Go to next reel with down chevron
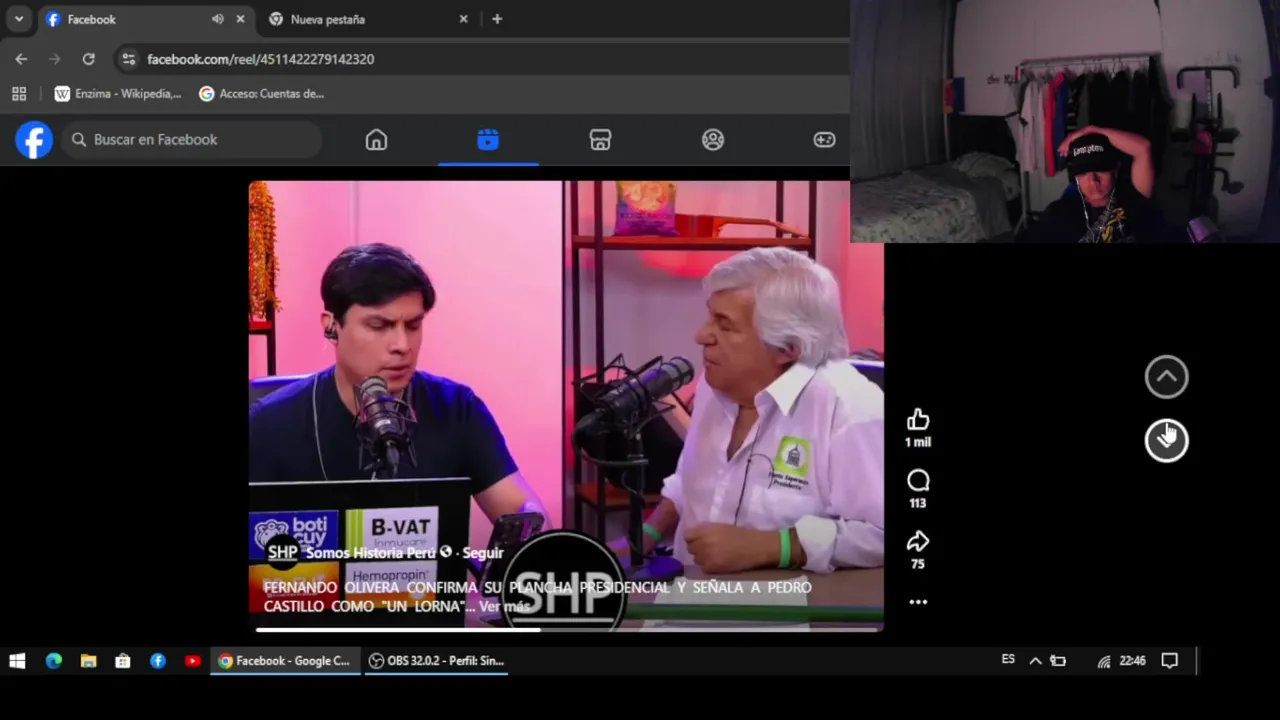This screenshot has height=720, width=1280. tap(1166, 440)
